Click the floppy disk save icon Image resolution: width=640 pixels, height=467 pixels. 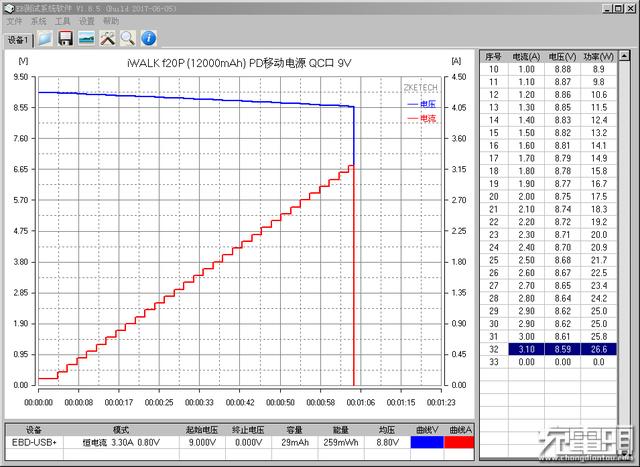(65, 38)
